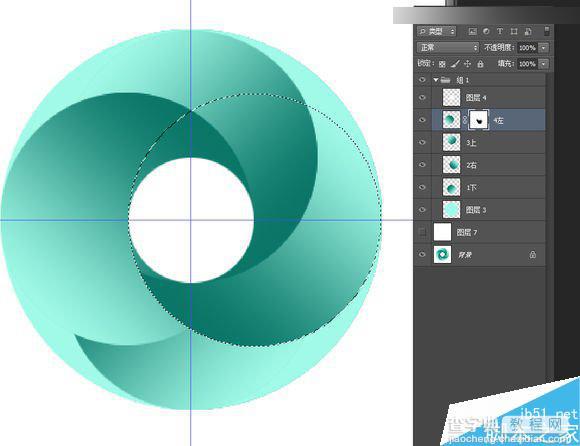Show hidden layer 图层 7 visibility box
This screenshot has width=580, height=446.
coord(422,232)
